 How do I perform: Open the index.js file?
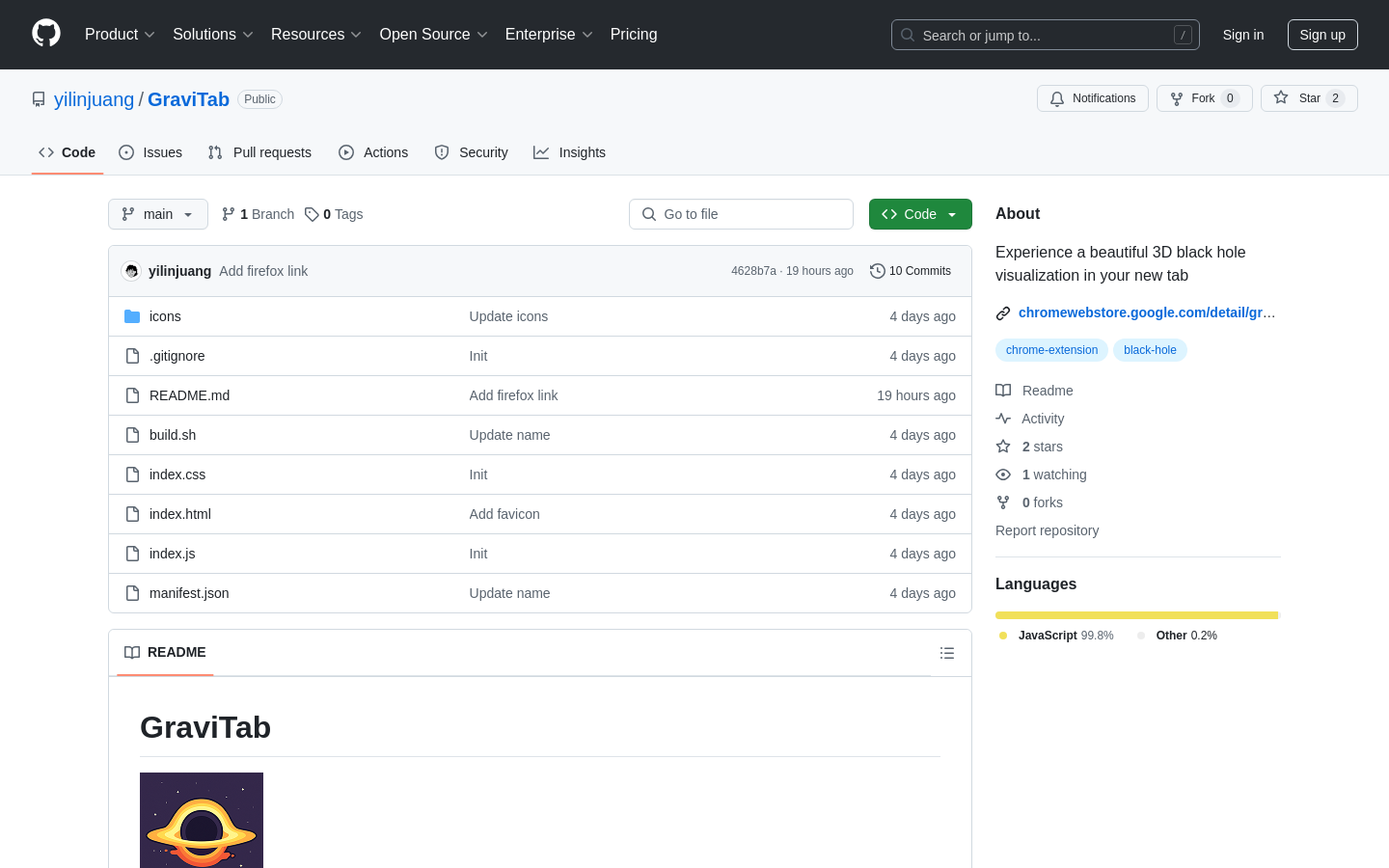pos(173,554)
